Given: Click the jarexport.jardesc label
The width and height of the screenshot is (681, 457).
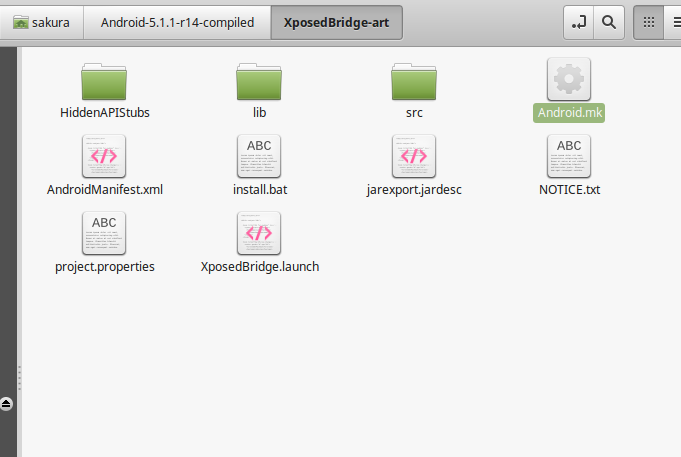Looking at the screenshot, I should (414, 190).
